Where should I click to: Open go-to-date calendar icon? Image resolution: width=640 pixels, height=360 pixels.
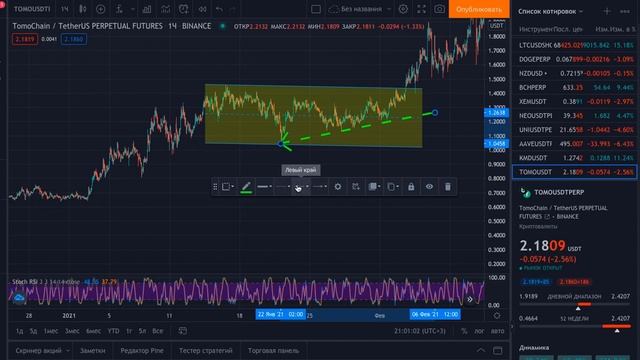(182, 331)
